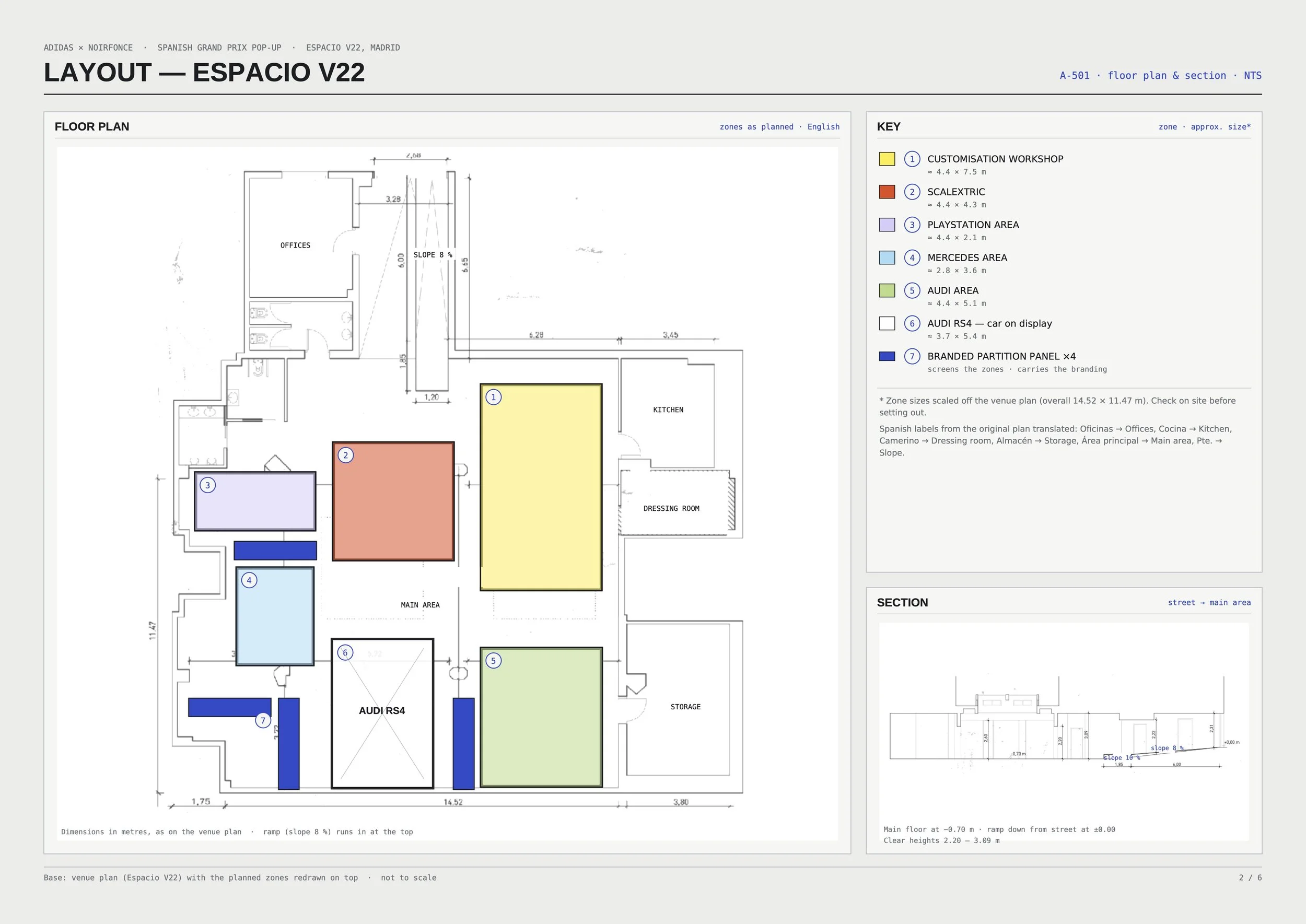The width and height of the screenshot is (1306, 924).
Task: Click the numbered circle 3 in the key
Action: 912,225
